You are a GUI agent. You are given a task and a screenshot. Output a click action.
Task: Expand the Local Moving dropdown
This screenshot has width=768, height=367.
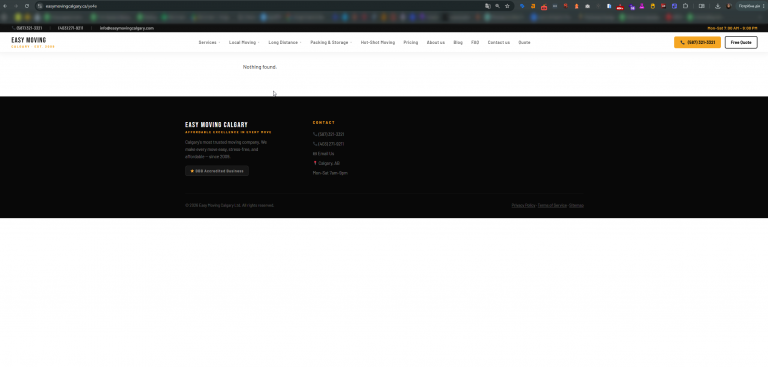point(244,43)
